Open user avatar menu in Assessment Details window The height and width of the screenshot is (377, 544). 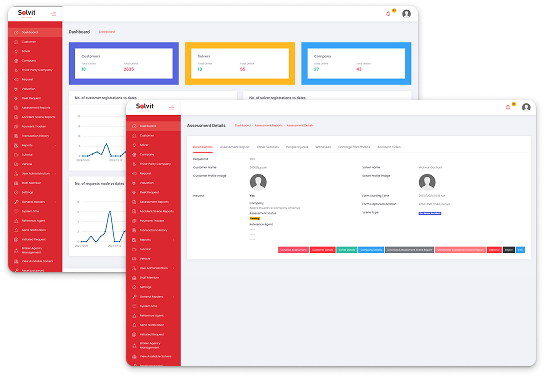pyautogui.click(x=526, y=107)
